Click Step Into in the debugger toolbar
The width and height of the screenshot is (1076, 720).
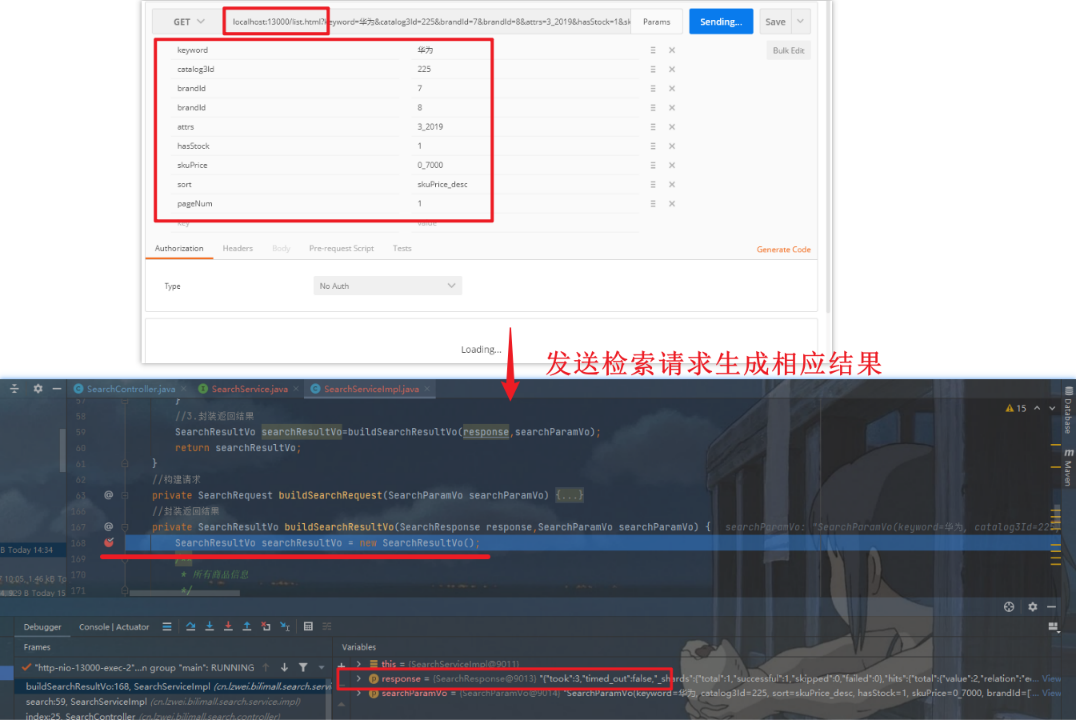pos(209,626)
